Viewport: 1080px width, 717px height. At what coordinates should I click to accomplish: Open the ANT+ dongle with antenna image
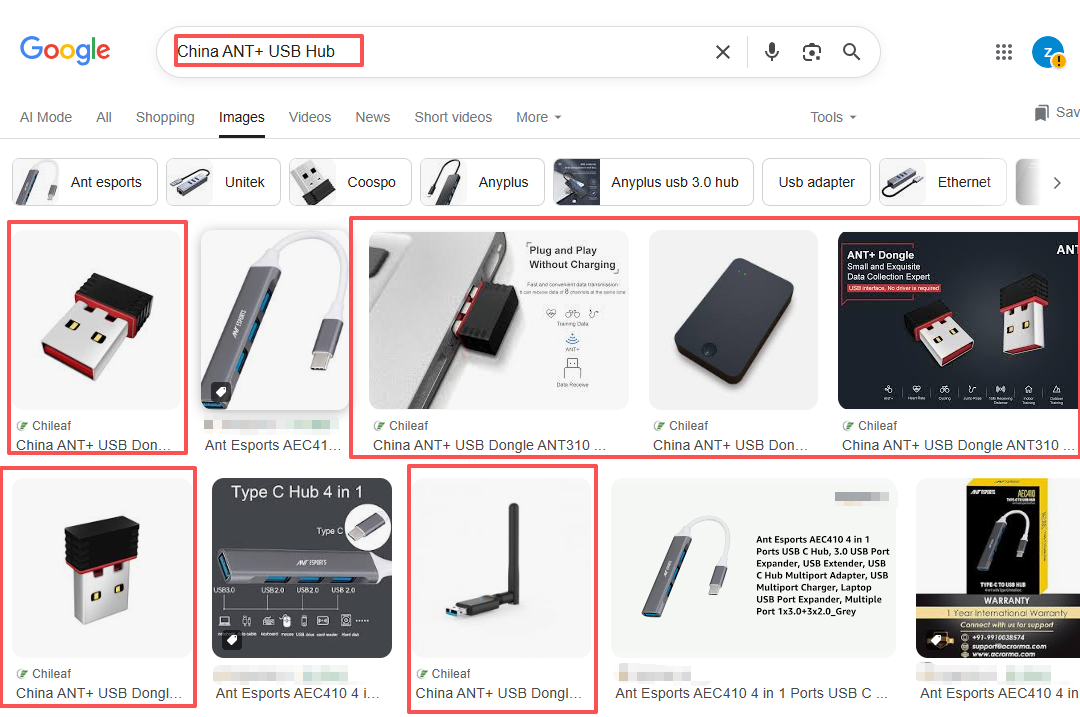pos(502,568)
